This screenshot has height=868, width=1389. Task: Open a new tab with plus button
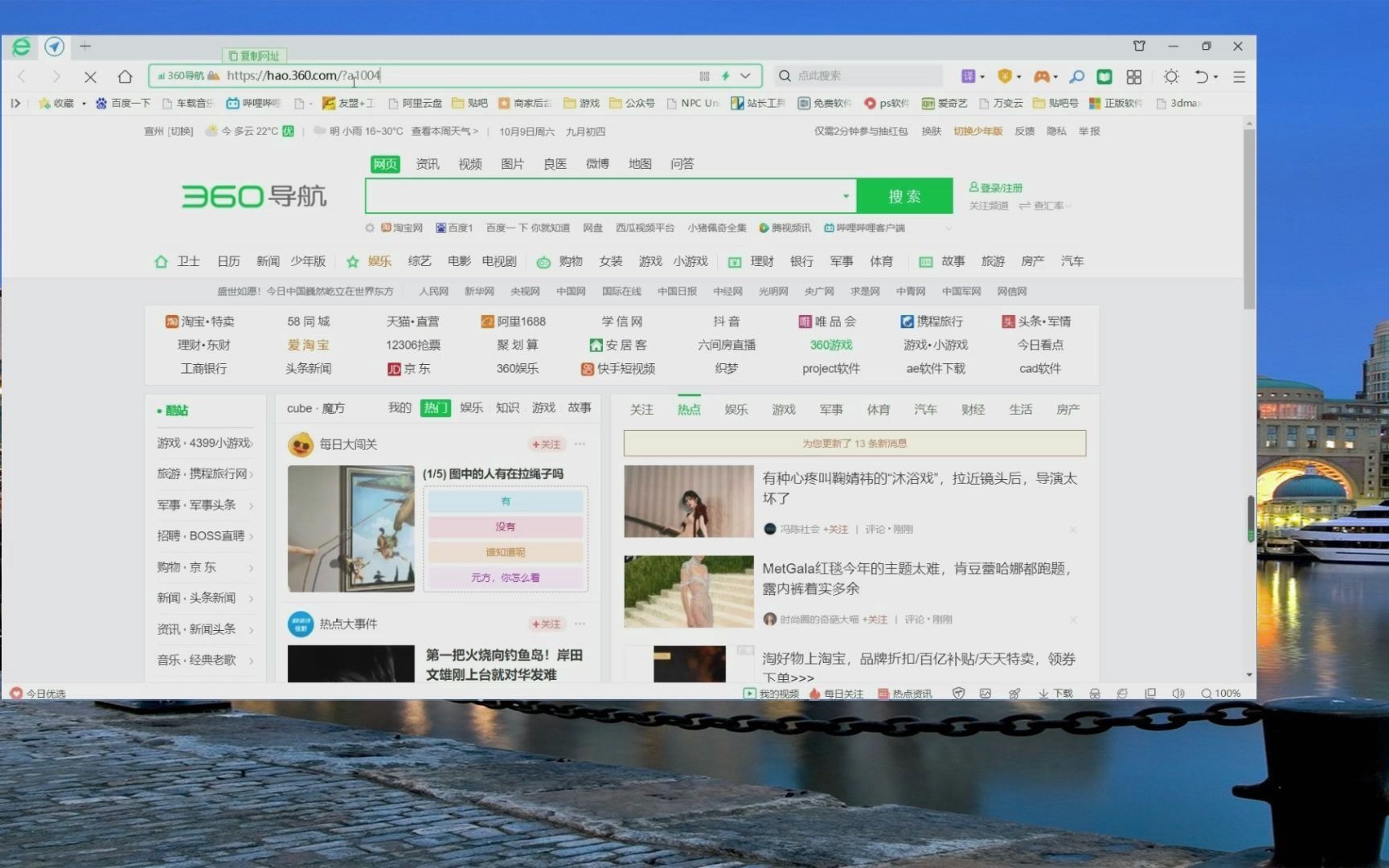(85, 47)
